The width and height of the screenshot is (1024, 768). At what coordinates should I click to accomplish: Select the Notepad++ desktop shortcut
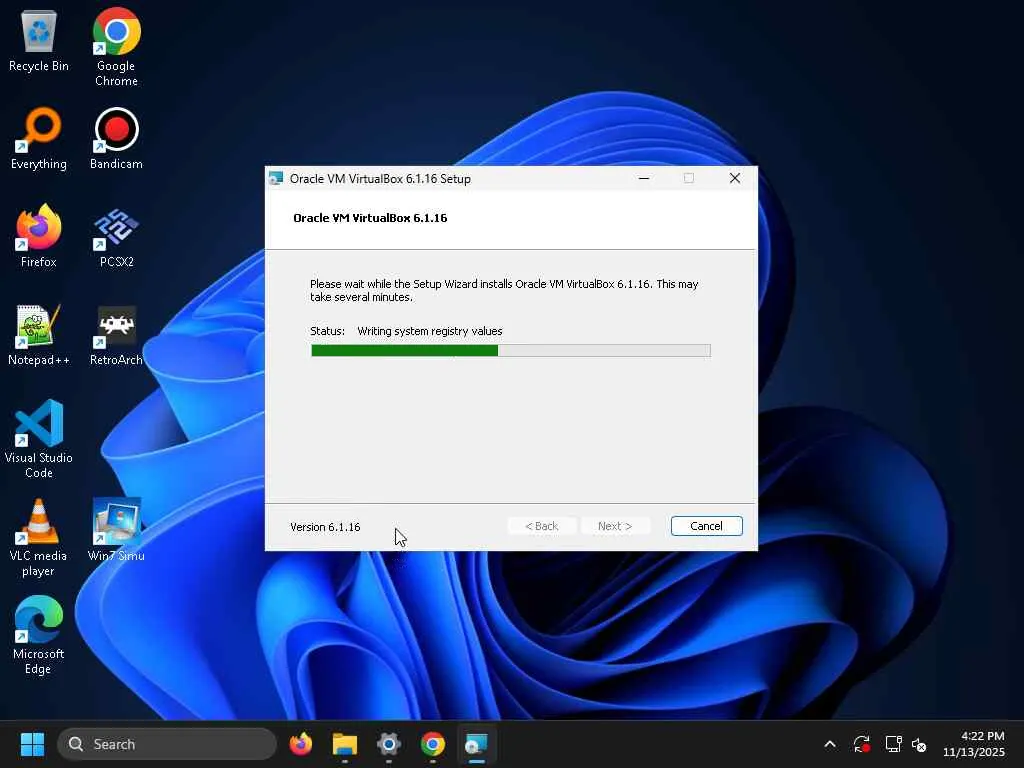click(39, 334)
